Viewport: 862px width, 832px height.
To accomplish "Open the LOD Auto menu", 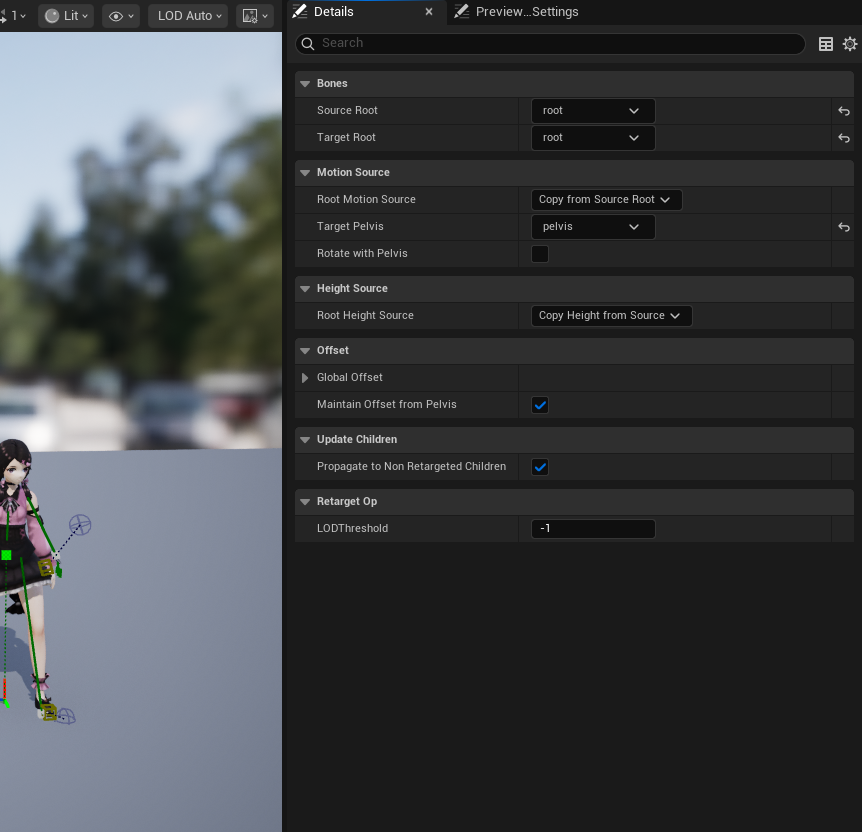I will (x=189, y=16).
